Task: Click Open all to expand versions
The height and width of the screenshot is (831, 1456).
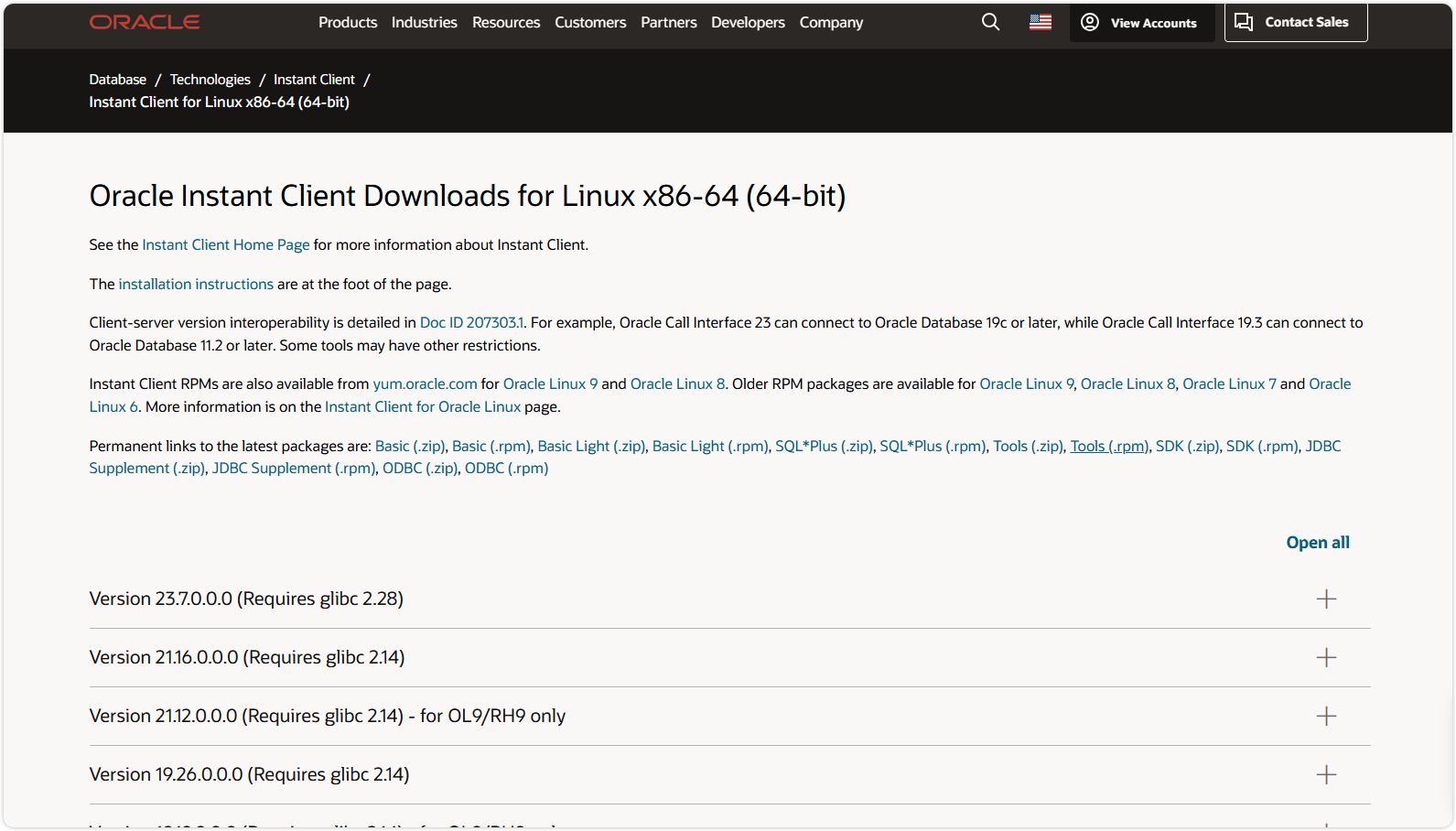Action: [x=1318, y=543]
